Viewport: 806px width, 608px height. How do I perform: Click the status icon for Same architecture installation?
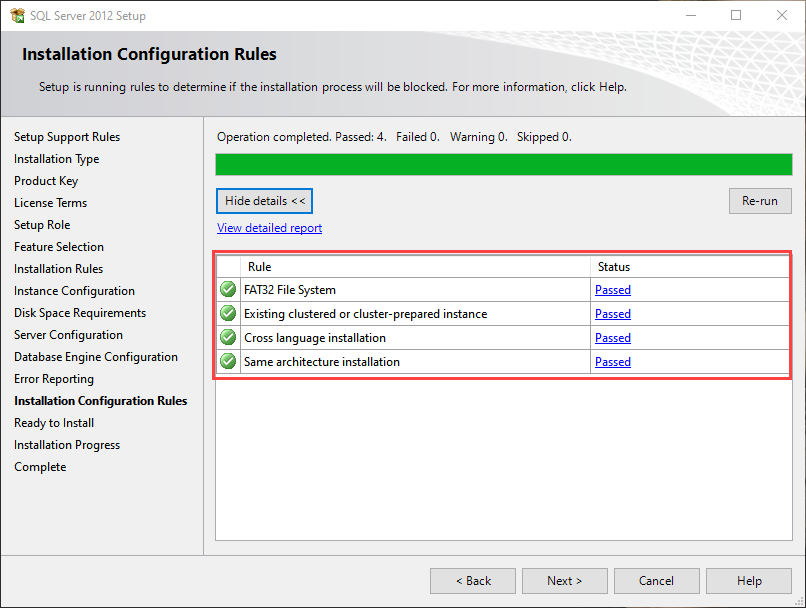pos(228,362)
